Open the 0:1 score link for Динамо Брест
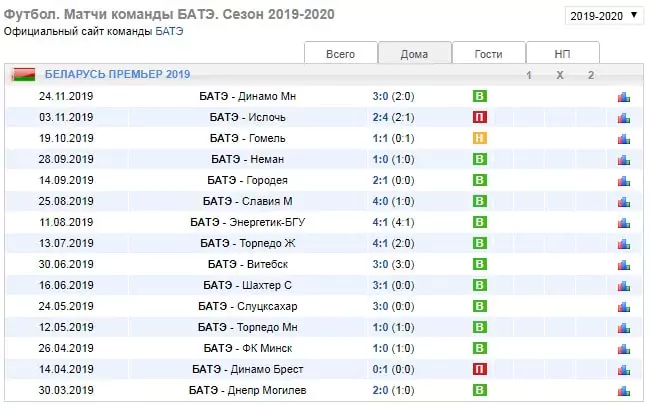Screen dimensions: 650x408 click(x=380, y=369)
